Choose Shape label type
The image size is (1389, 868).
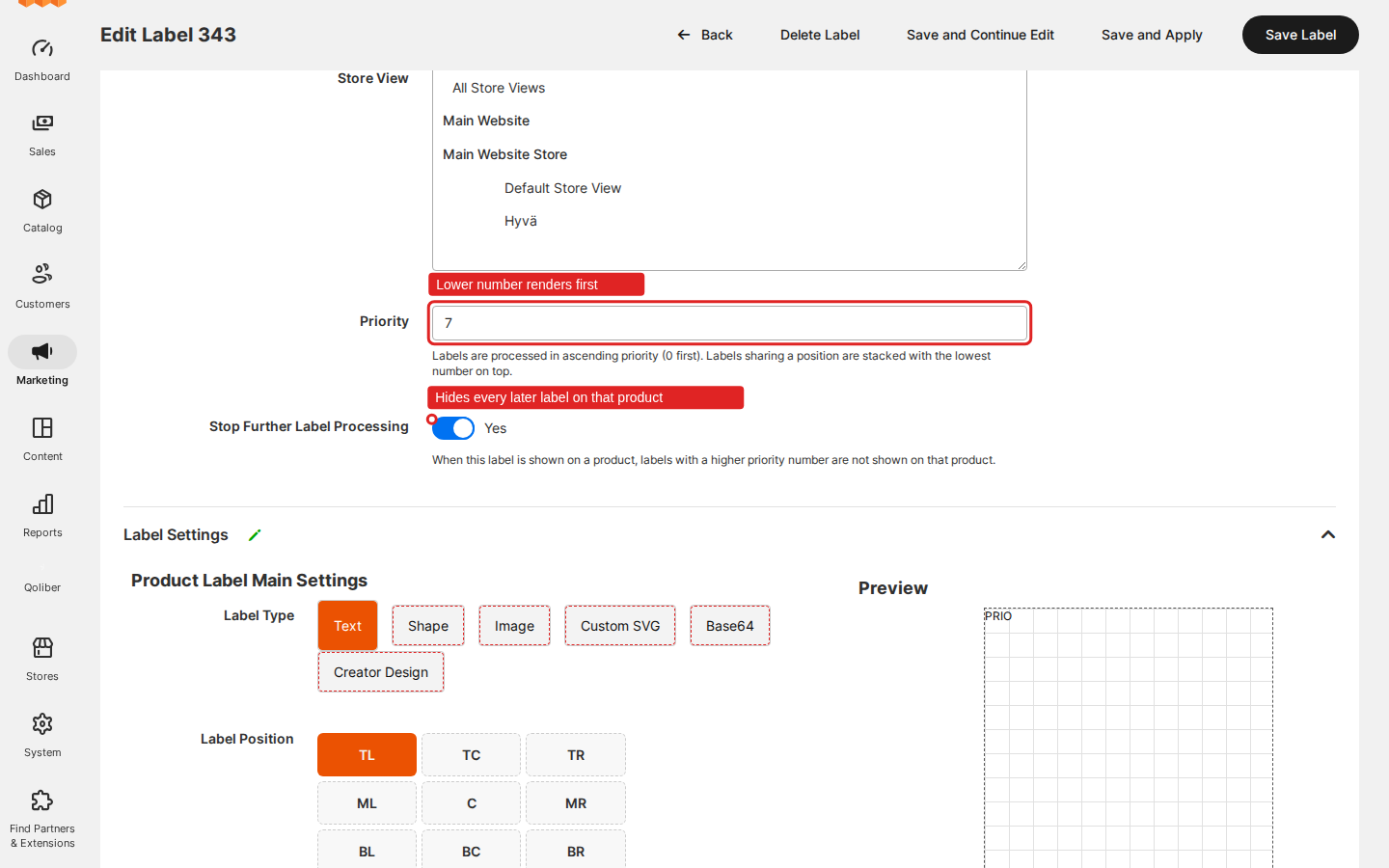[x=428, y=626]
